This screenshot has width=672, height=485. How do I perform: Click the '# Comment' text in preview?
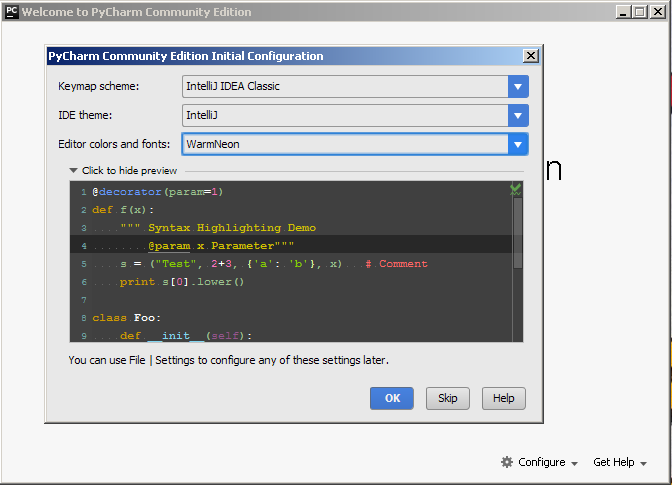coord(396,264)
